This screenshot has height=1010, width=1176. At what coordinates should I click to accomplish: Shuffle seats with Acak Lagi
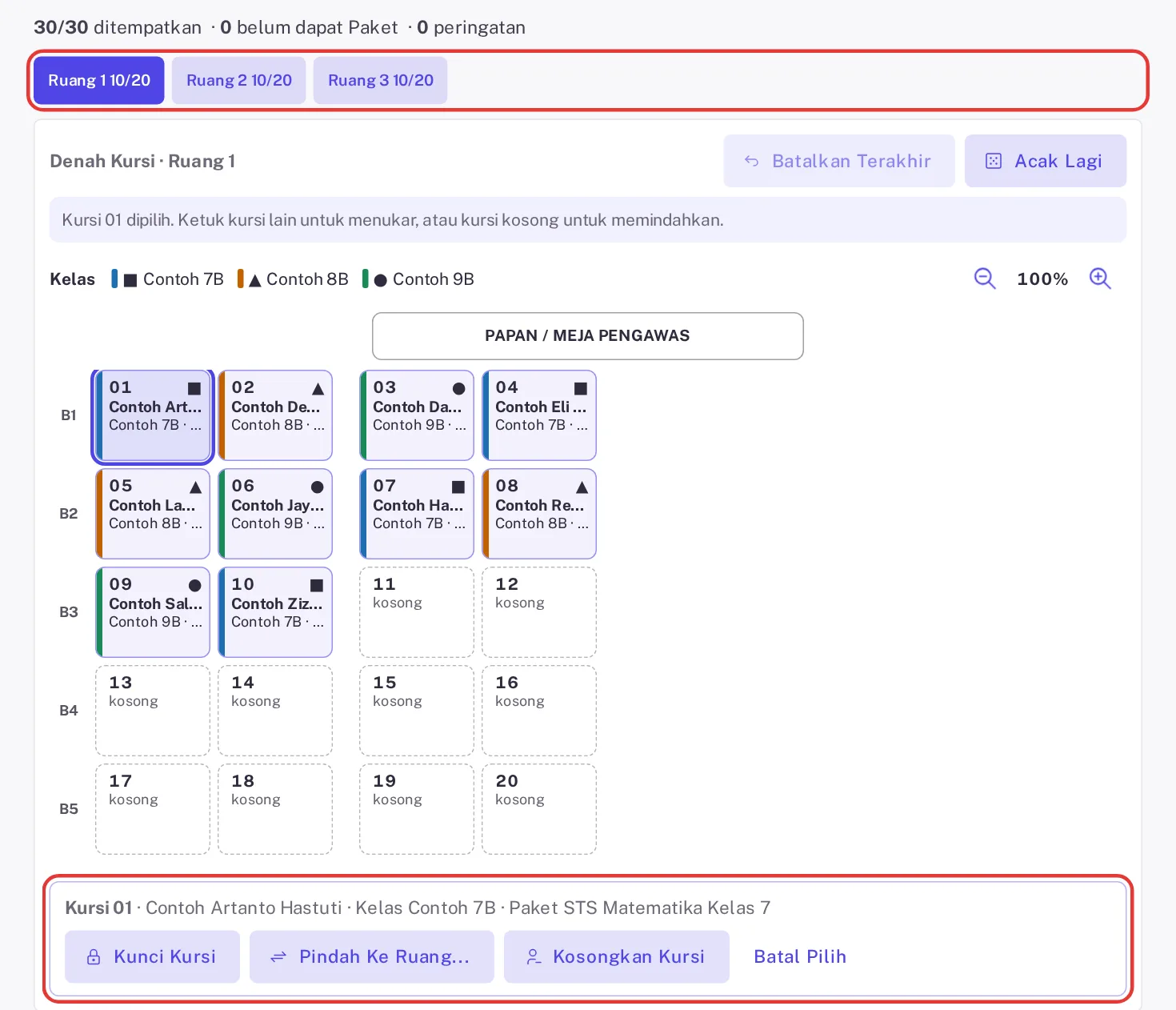click(x=1046, y=161)
